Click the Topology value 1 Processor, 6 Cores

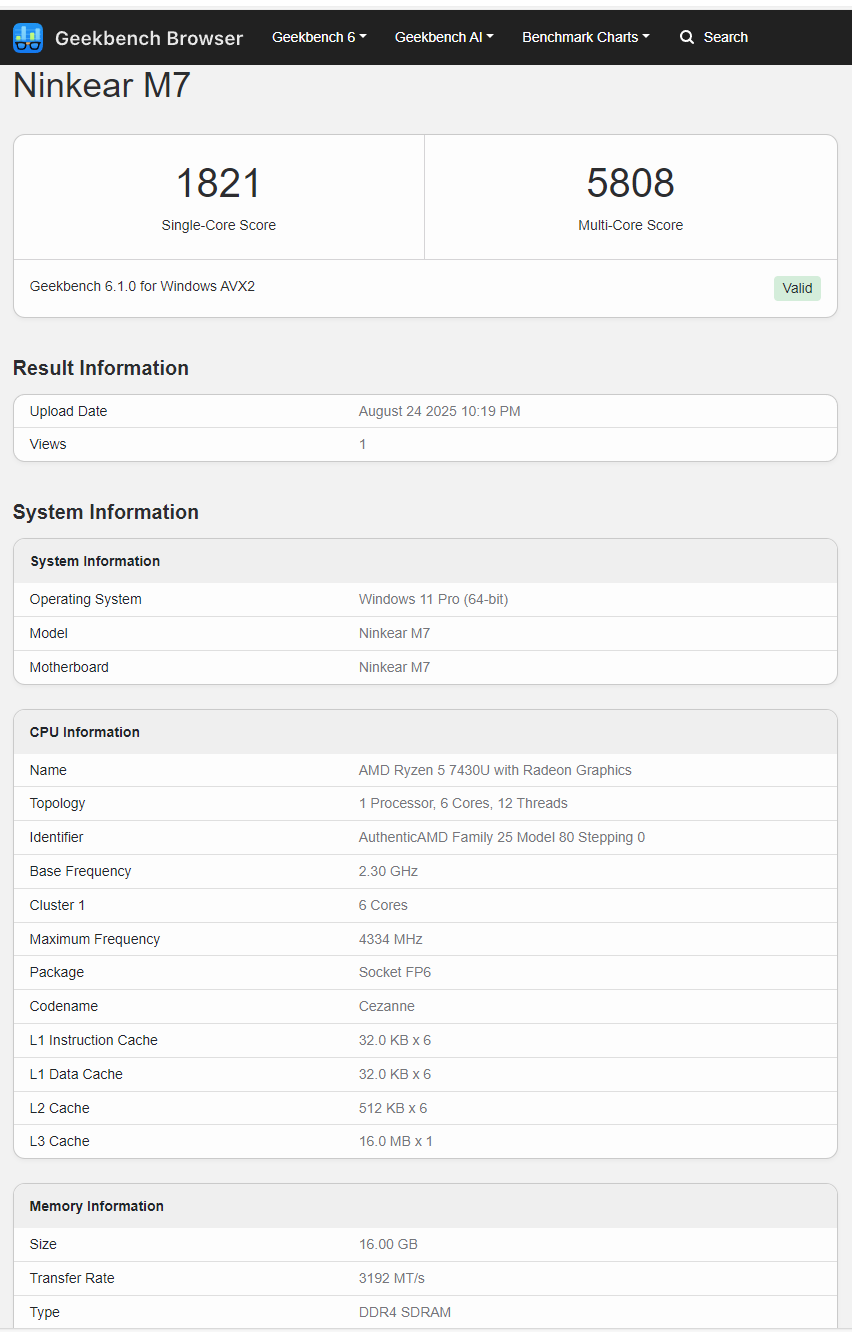click(x=463, y=803)
